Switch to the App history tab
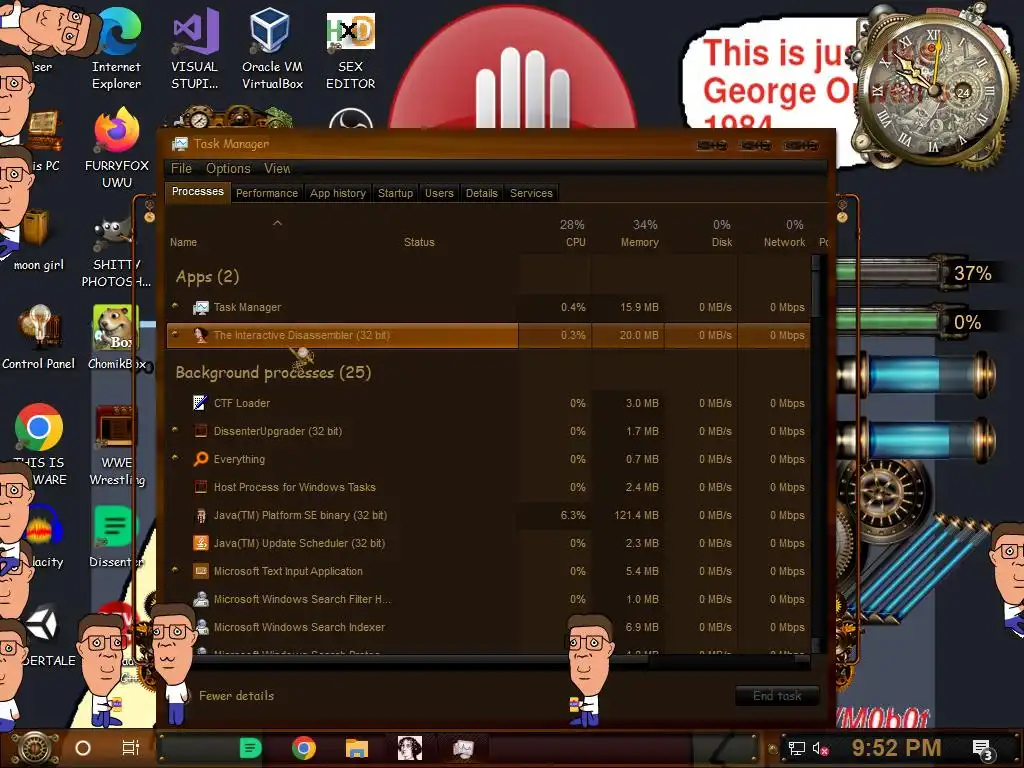Image resolution: width=1024 pixels, height=768 pixels. 338,193
